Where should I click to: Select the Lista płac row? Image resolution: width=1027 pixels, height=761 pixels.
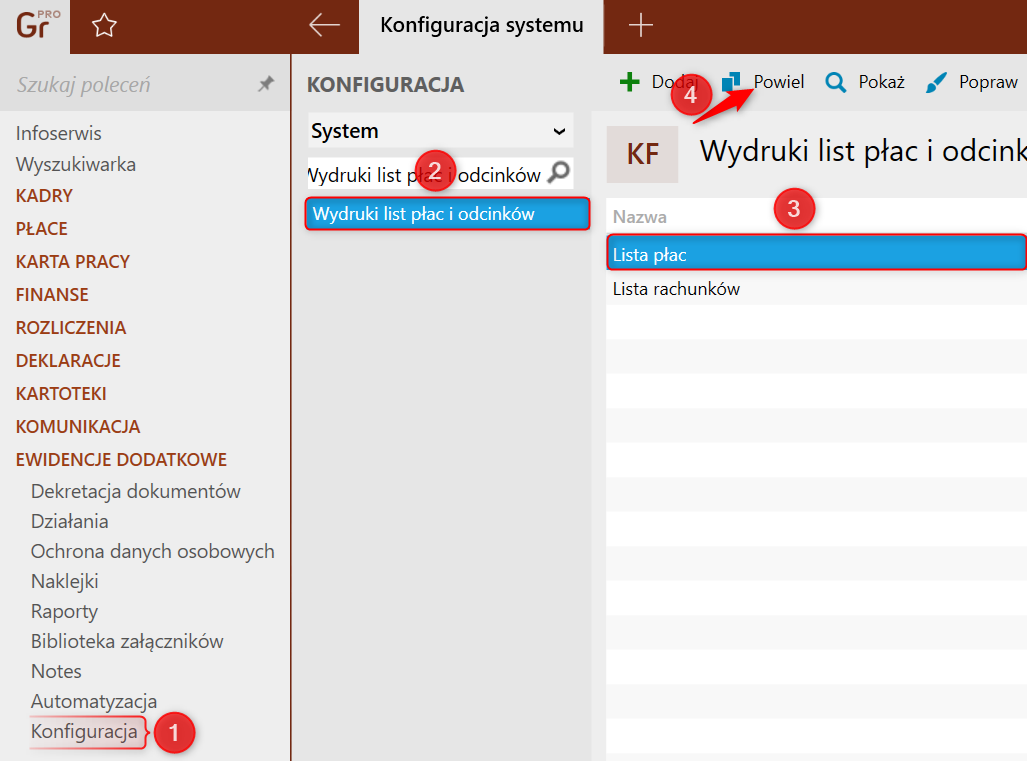click(816, 254)
